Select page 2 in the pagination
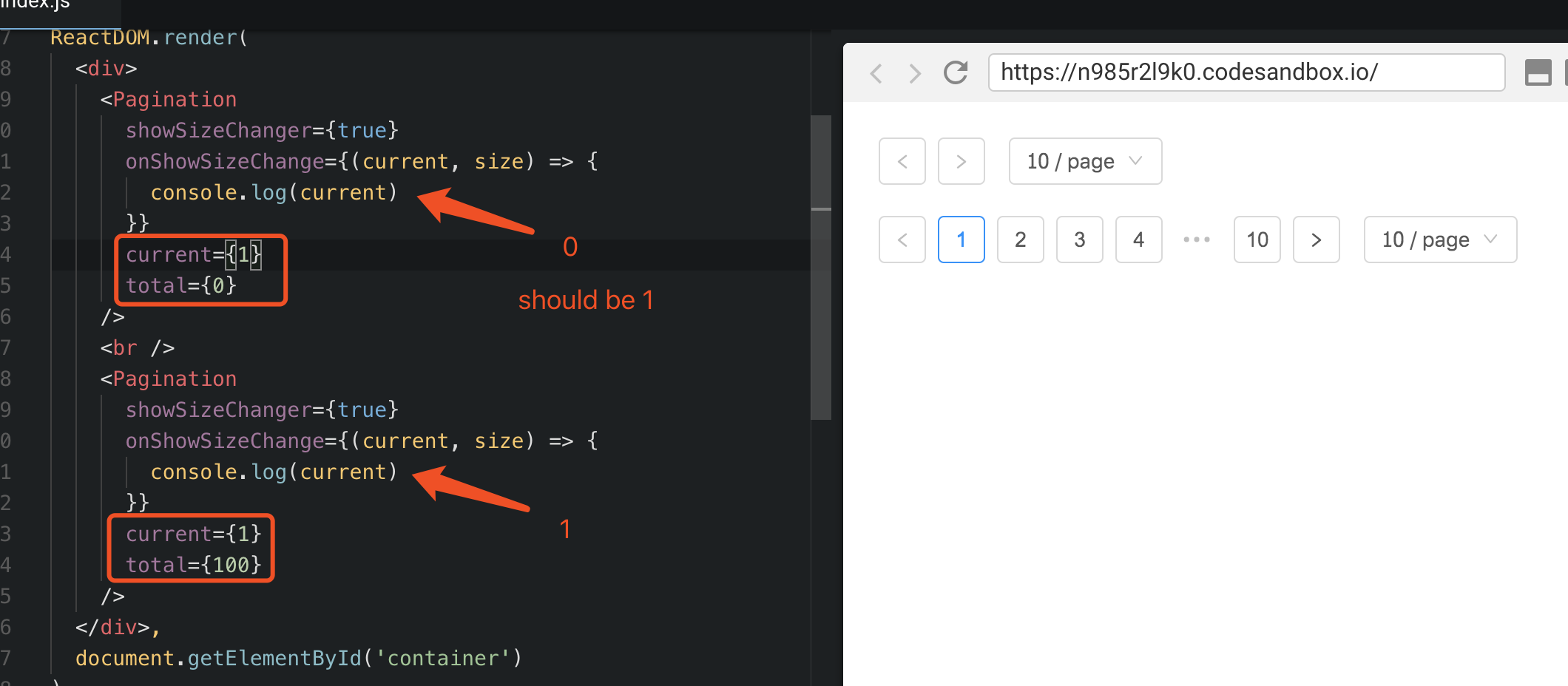The image size is (1568, 686). pos(1020,240)
